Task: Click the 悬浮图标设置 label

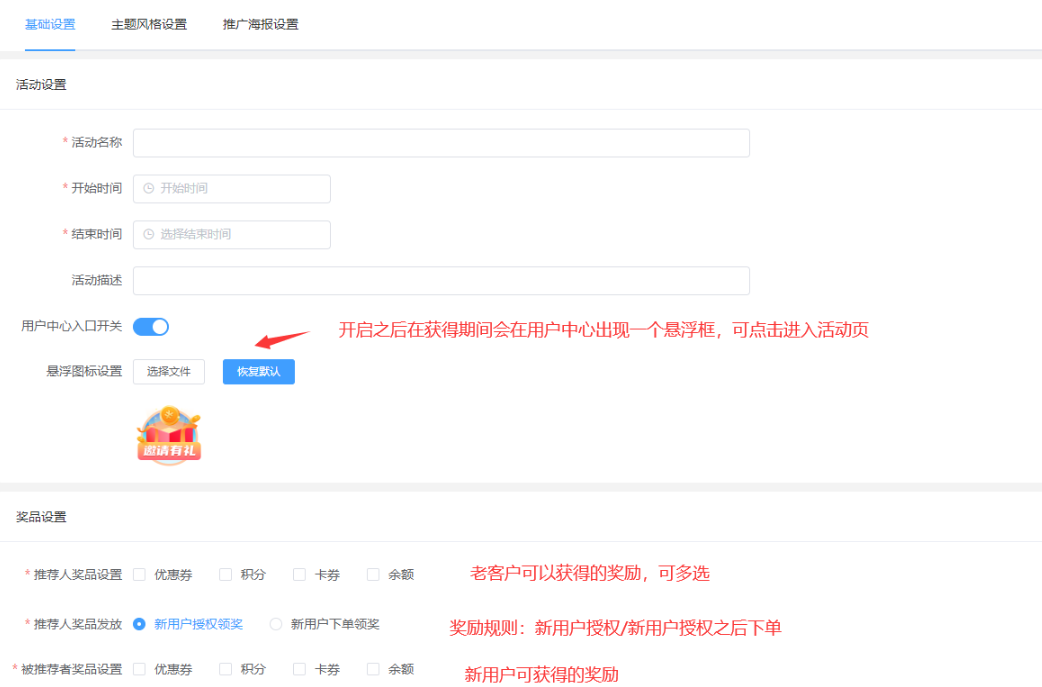Action: [84, 371]
